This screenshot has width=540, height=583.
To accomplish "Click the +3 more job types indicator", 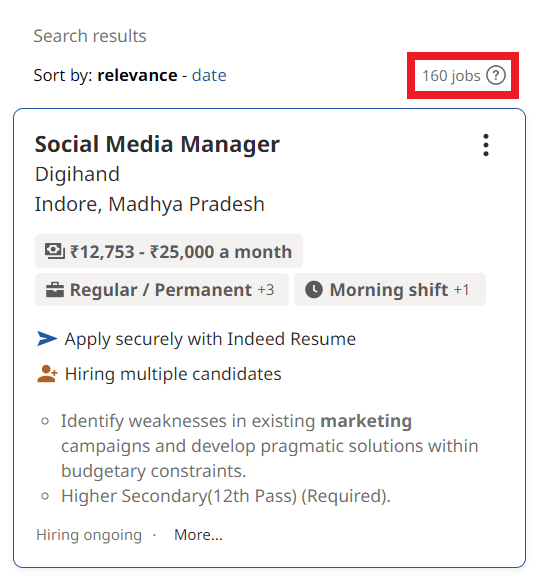I will click(266, 290).
